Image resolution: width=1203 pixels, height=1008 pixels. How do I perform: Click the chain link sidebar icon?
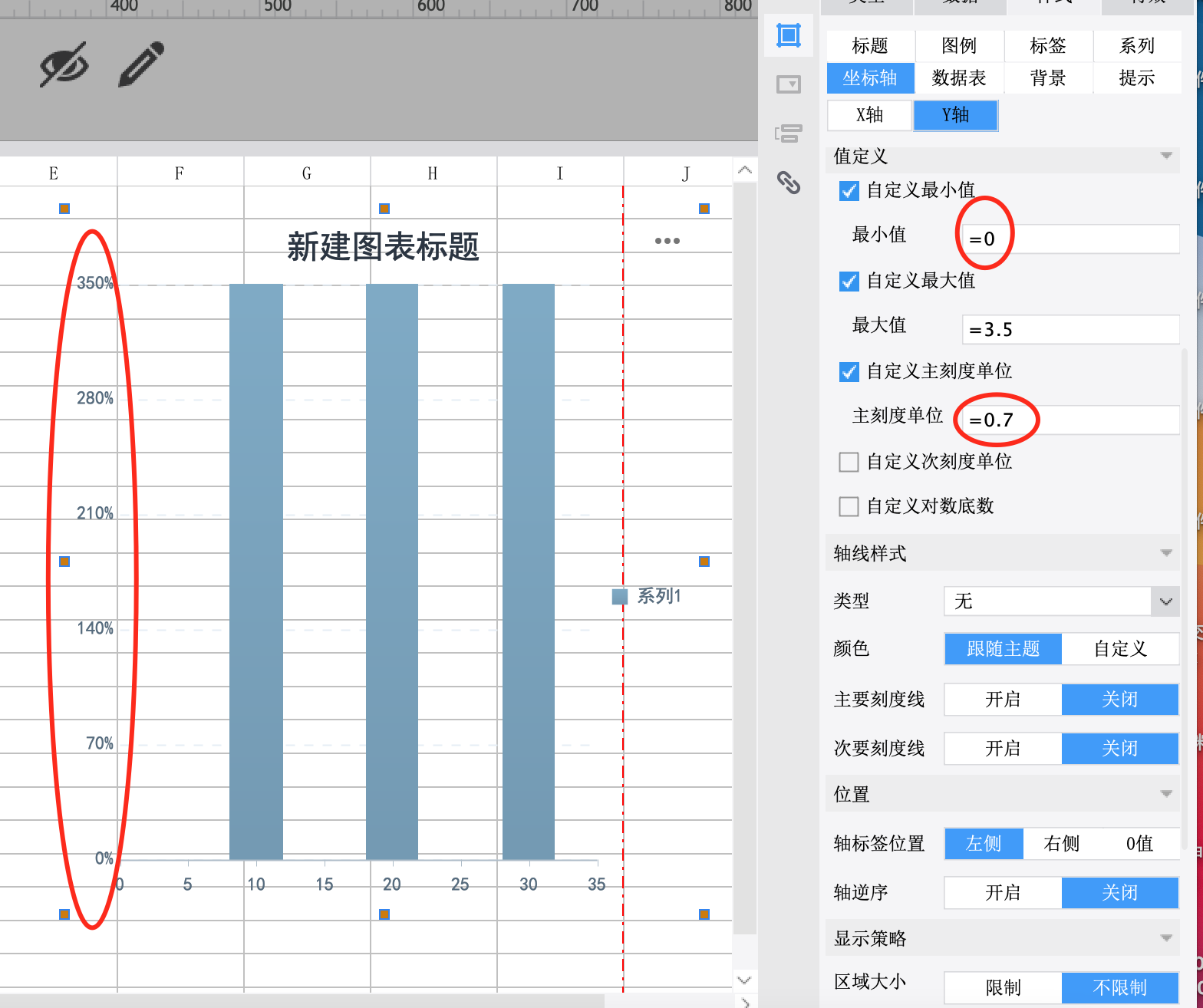pyautogui.click(x=789, y=183)
